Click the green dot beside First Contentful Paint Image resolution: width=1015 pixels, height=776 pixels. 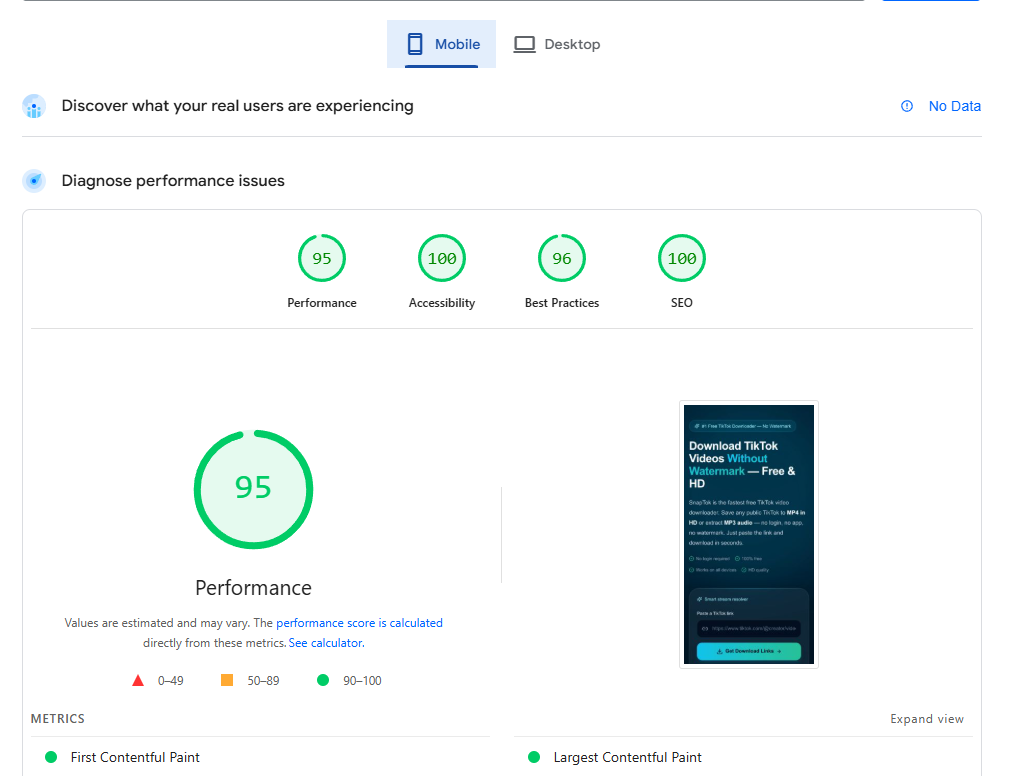(x=51, y=757)
